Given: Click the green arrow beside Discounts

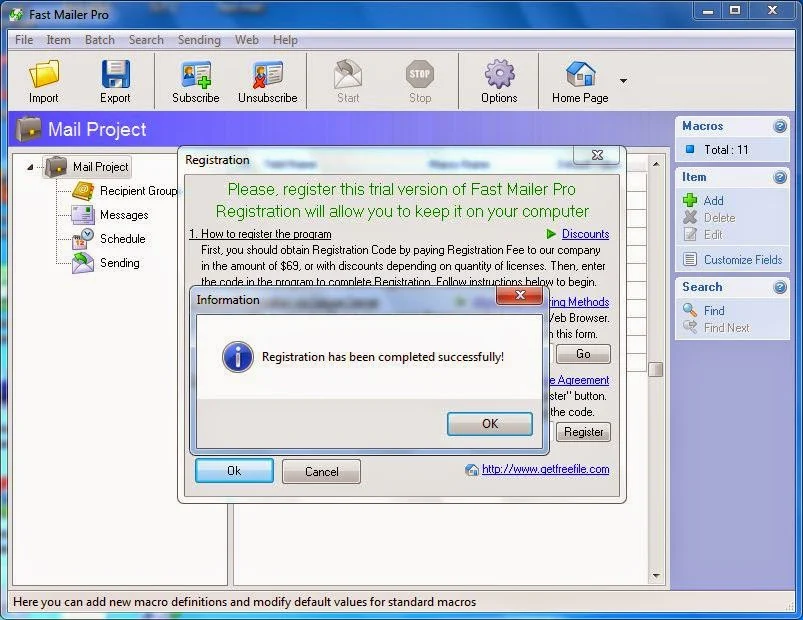Looking at the screenshot, I should (x=551, y=234).
